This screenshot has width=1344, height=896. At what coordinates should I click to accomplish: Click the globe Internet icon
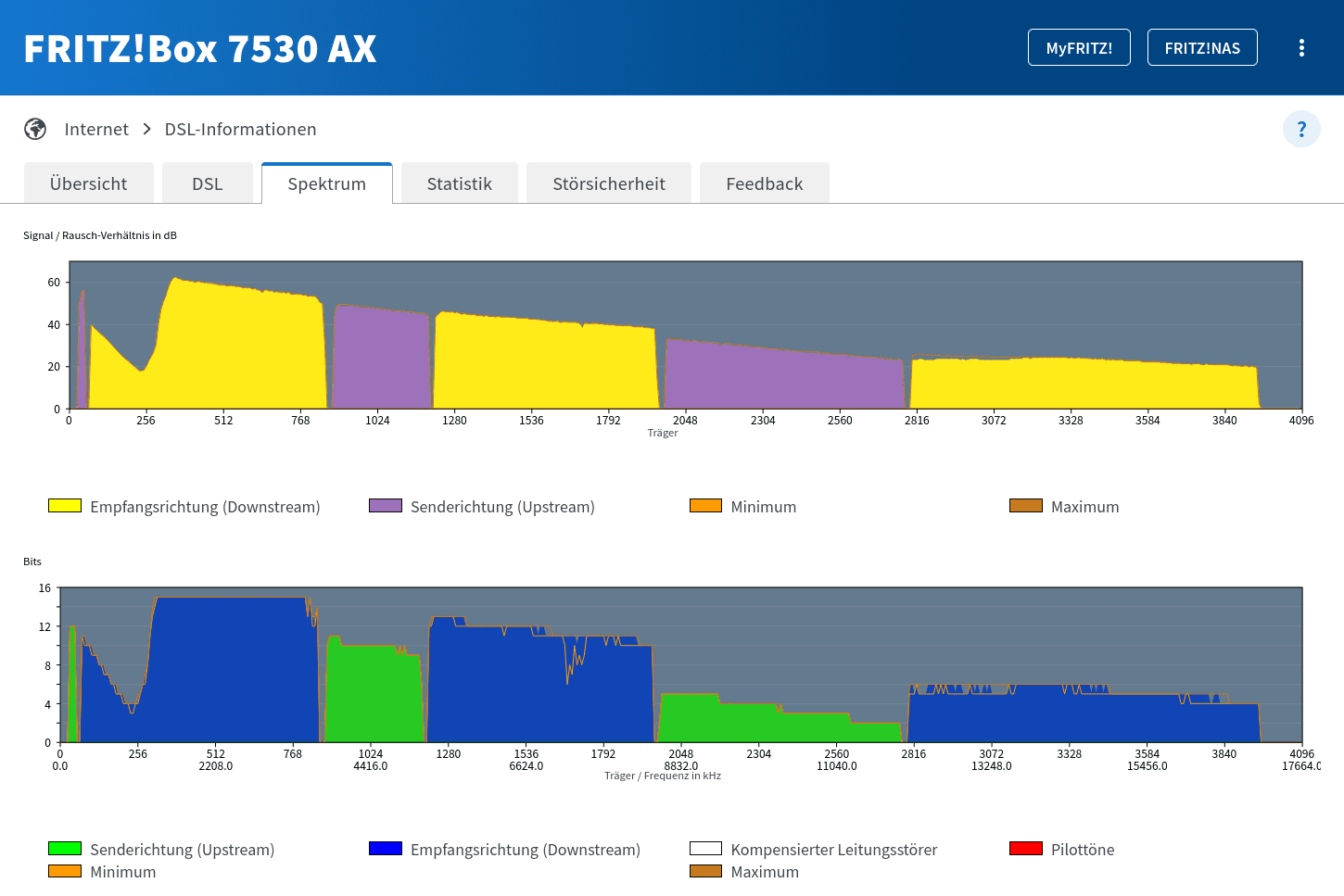point(35,129)
